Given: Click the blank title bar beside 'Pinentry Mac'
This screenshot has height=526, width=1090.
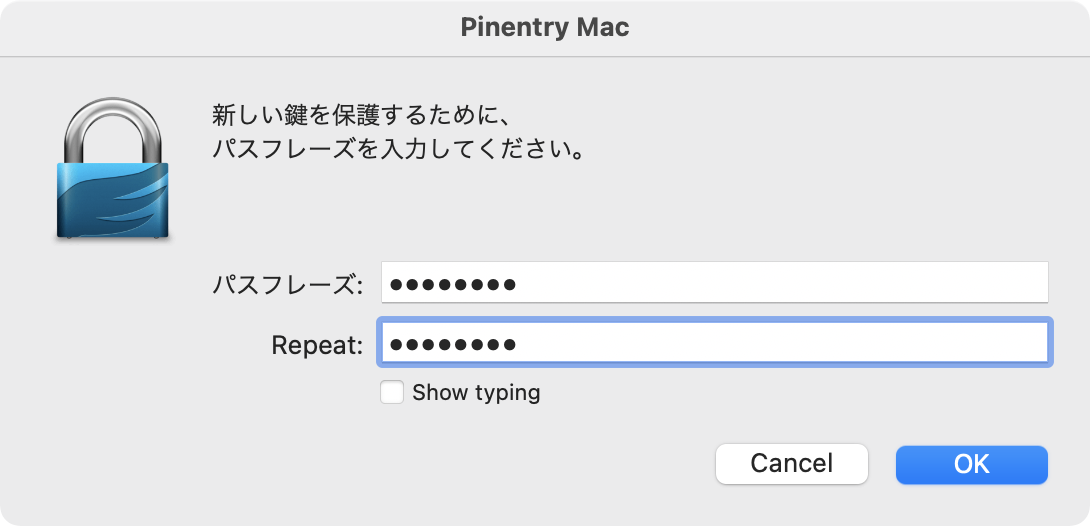Looking at the screenshot, I should click(855, 28).
